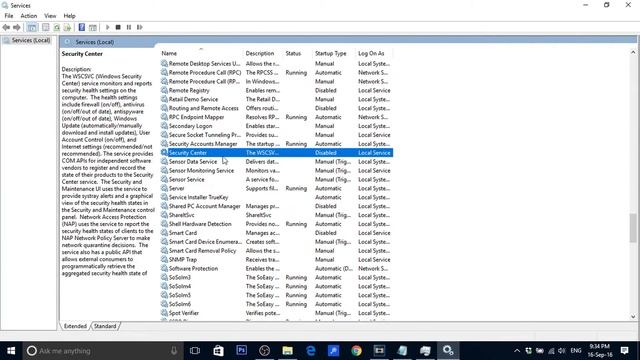Toggle the Show/Hide Console Tree toolbar button
Viewport: 640px width, 360px height.
[x=32, y=27]
